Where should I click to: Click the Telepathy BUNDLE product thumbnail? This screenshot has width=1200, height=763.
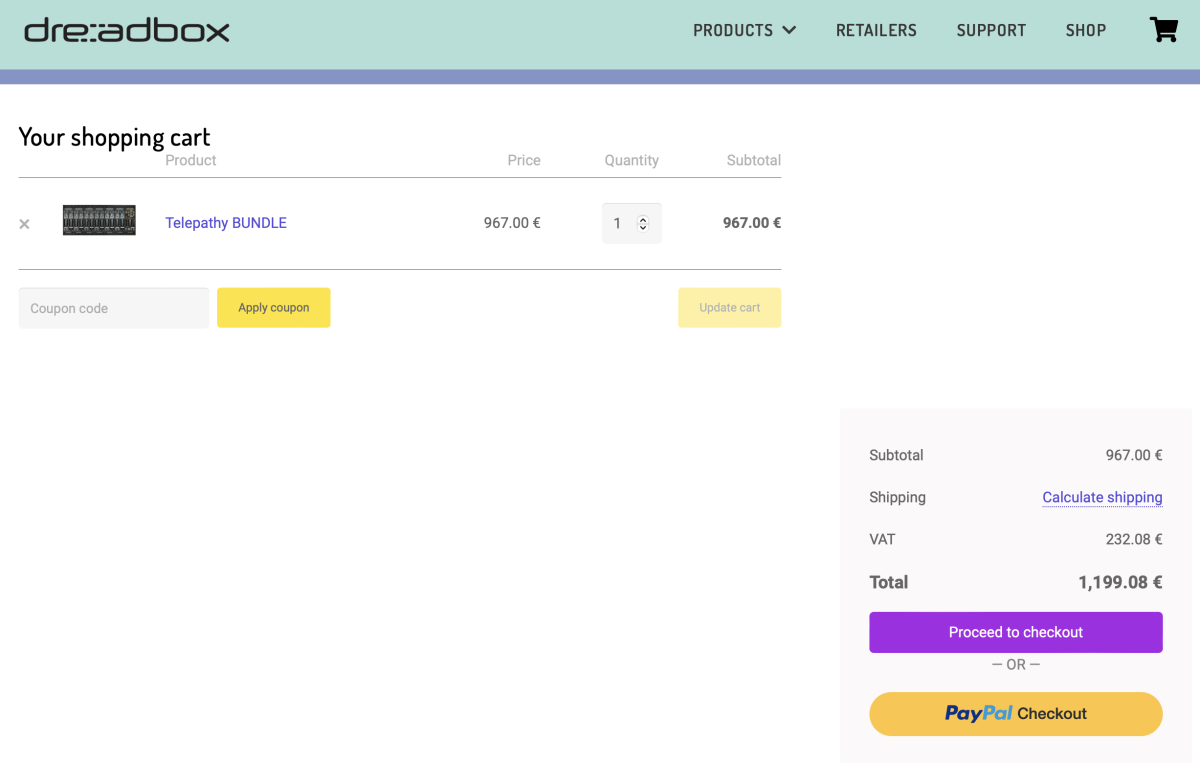[99, 220]
